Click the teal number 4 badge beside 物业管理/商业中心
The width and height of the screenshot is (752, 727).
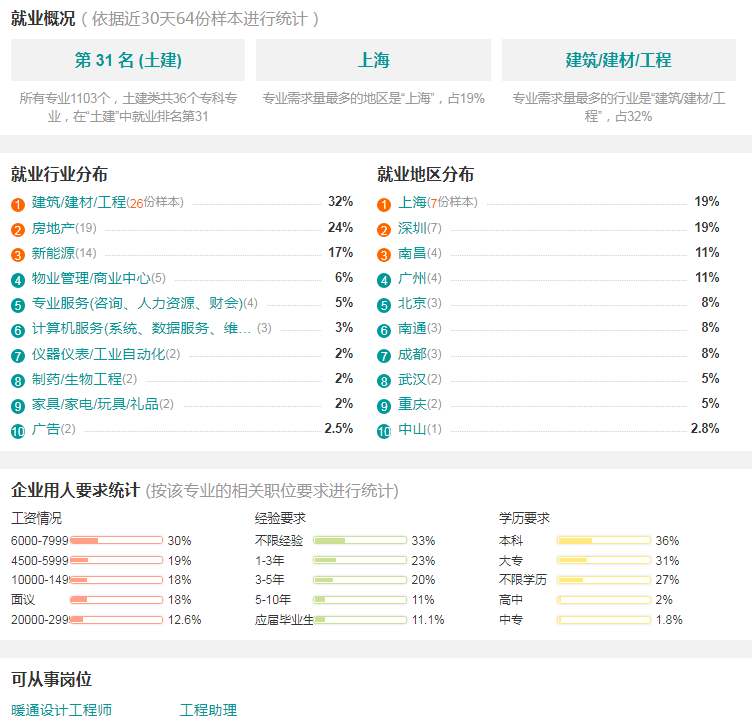click(x=18, y=281)
